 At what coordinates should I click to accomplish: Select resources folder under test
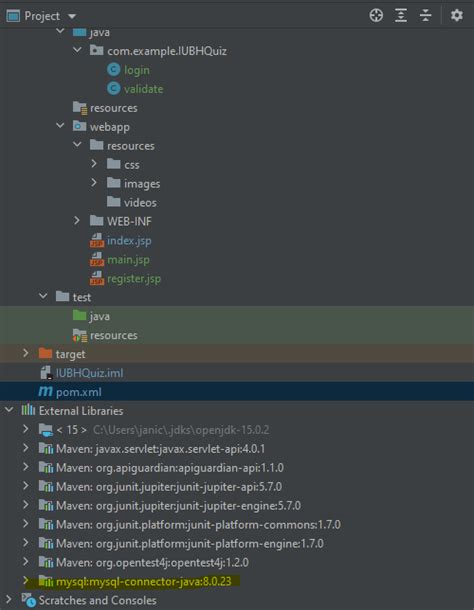114,335
